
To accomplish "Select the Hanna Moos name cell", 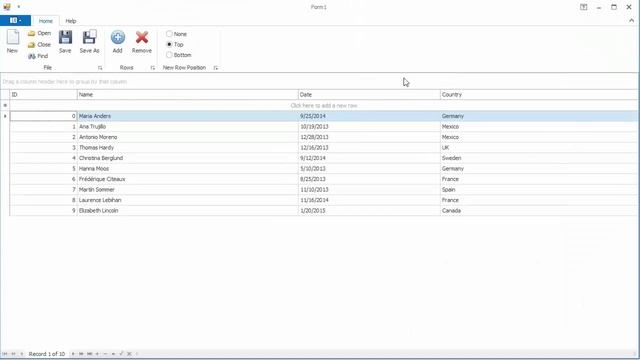I will [x=187, y=169].
